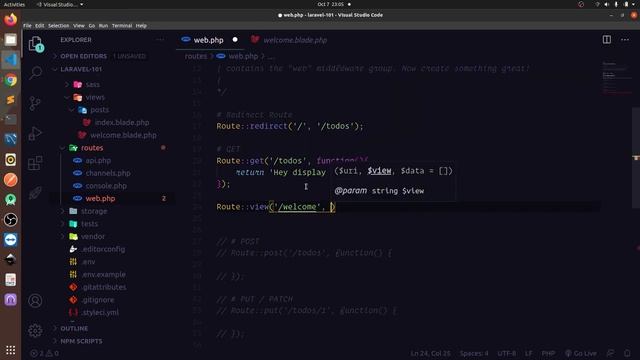The width and height of the screenshot is (640, 360).
Task: Click the web.php breadcrumb item
Action: coord(243,56)
